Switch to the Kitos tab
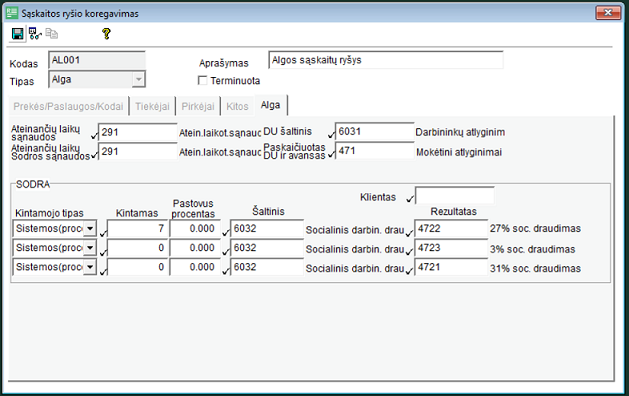629x396 pixels. (237, 106)
